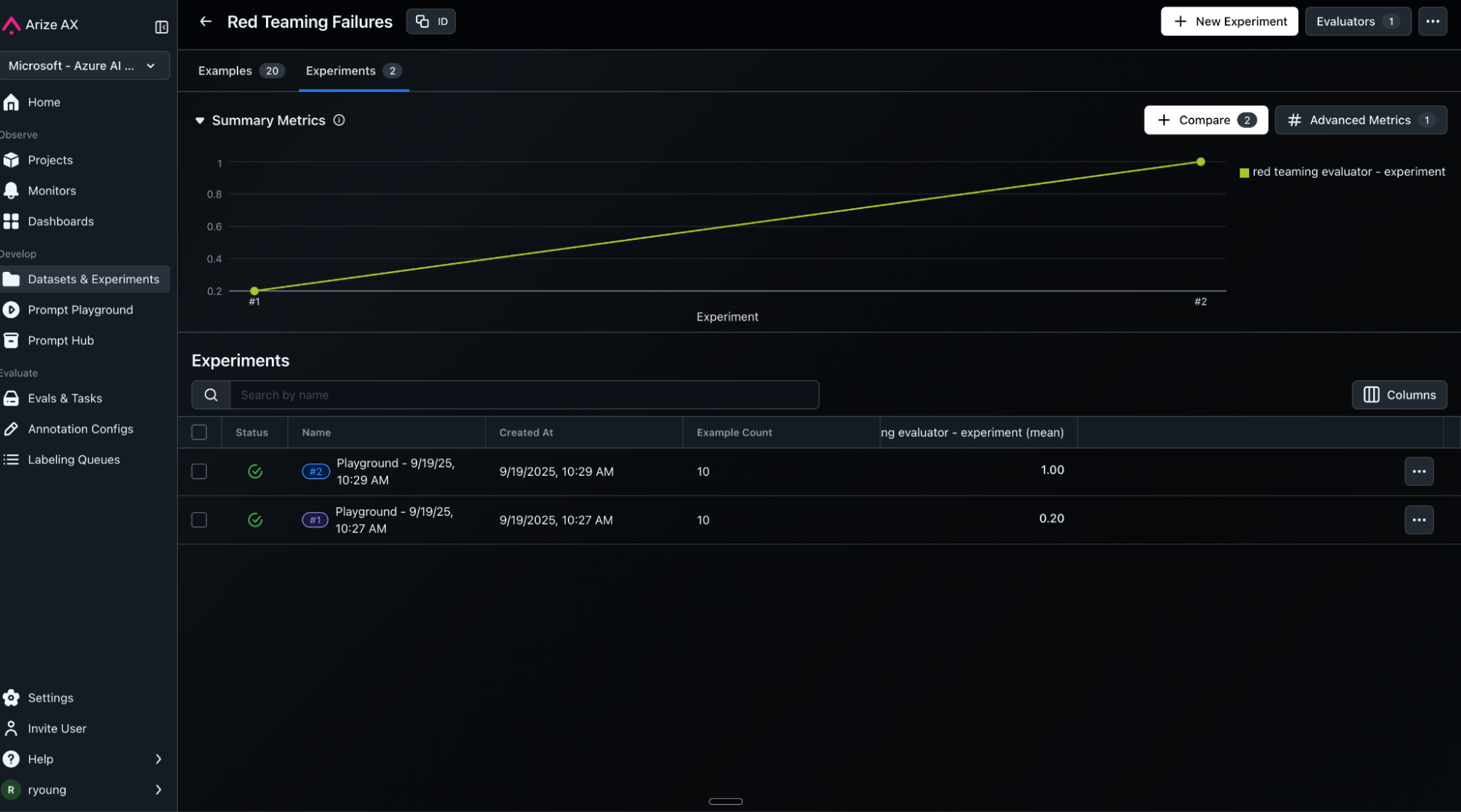The height and width of the screenshot is (812, 1461).
Task: Check the experiment #2 row checkbox
Action: coord(199,471)
